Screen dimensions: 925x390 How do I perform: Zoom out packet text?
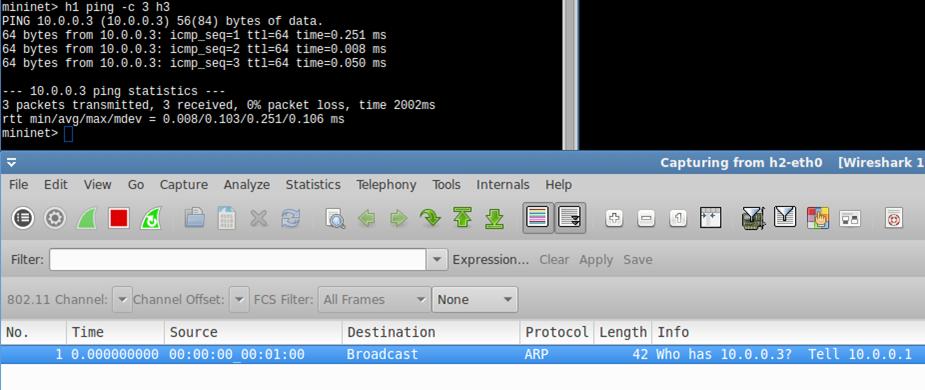coord(646,218)
